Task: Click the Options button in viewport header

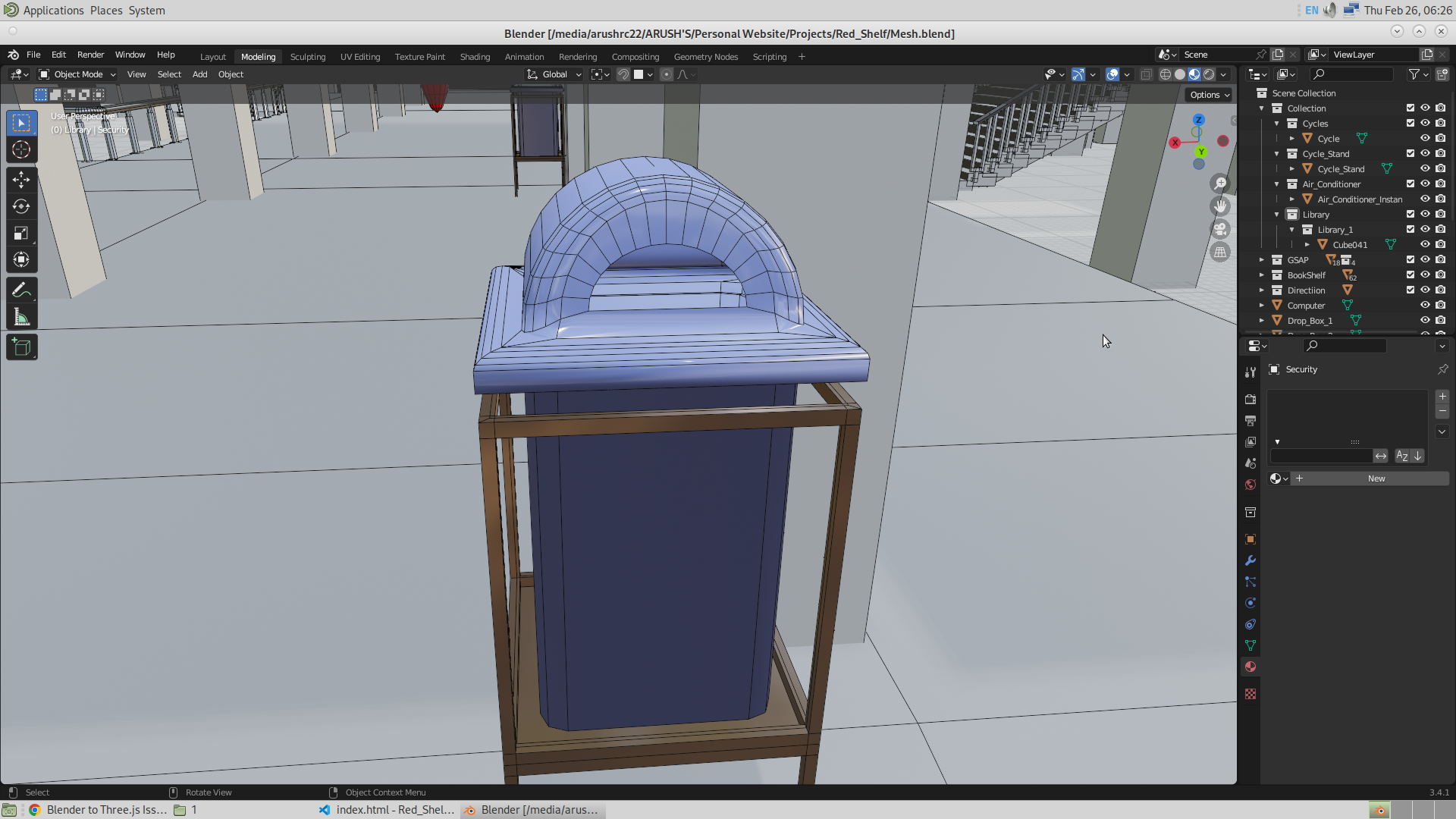Action: [1209, 95]
